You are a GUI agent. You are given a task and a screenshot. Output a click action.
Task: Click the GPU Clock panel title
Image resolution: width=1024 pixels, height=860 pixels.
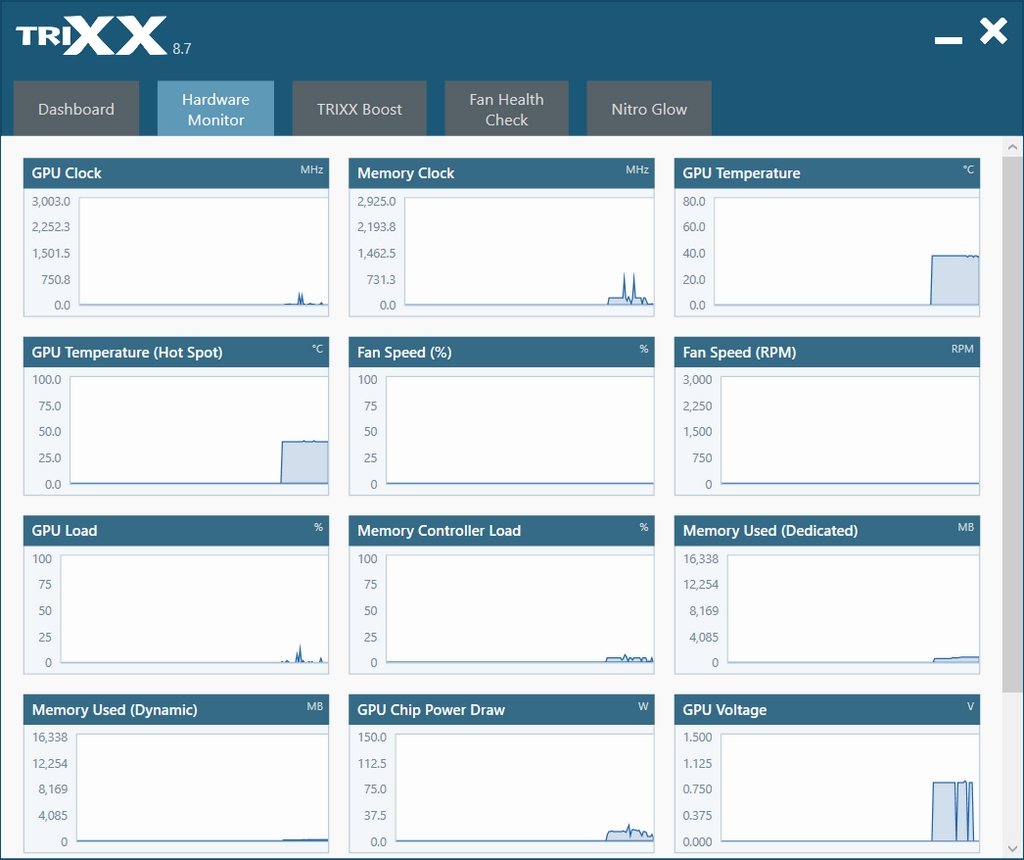pyautogui.click(x=67, y=173)
